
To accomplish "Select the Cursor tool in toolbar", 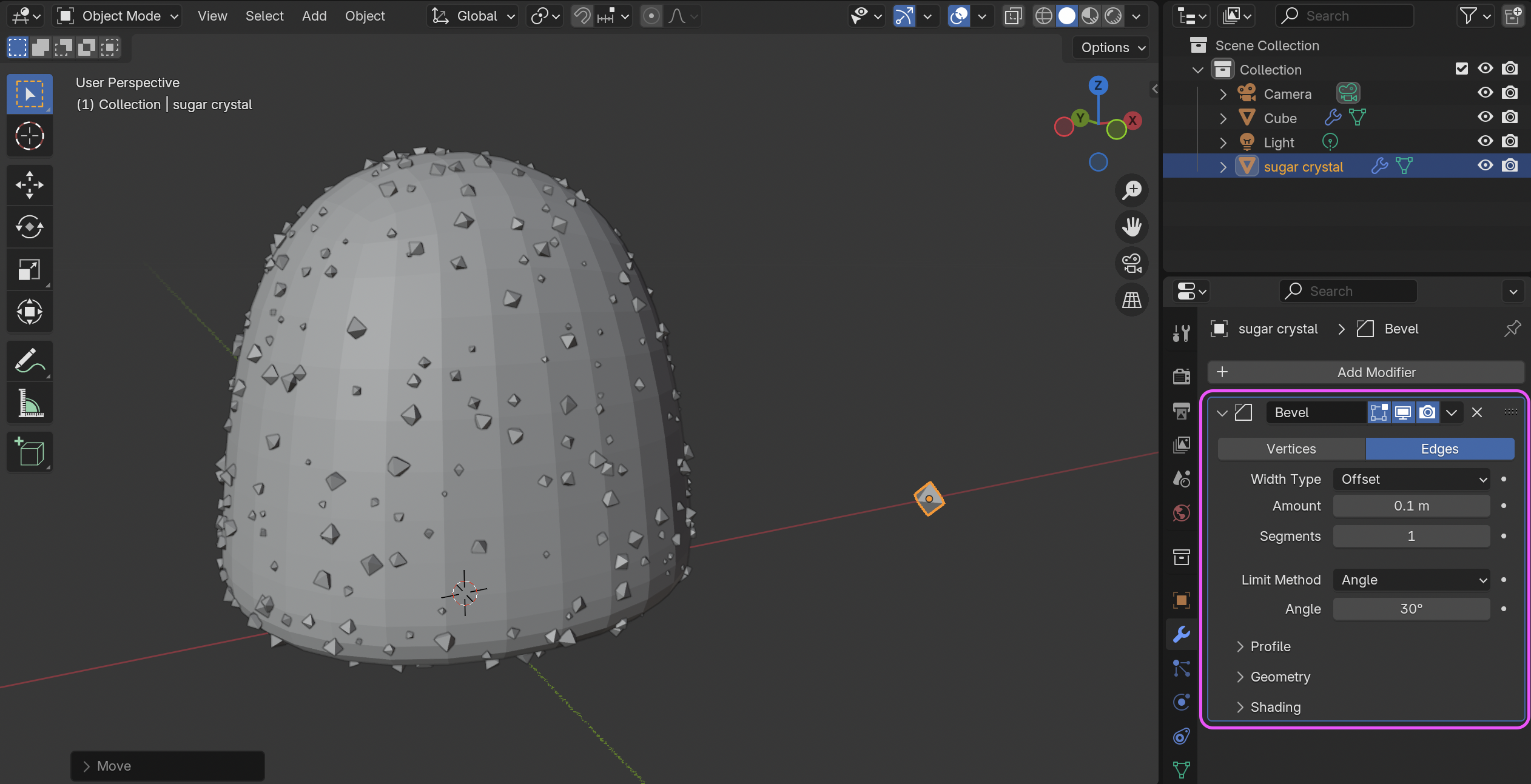I will 29,136.
